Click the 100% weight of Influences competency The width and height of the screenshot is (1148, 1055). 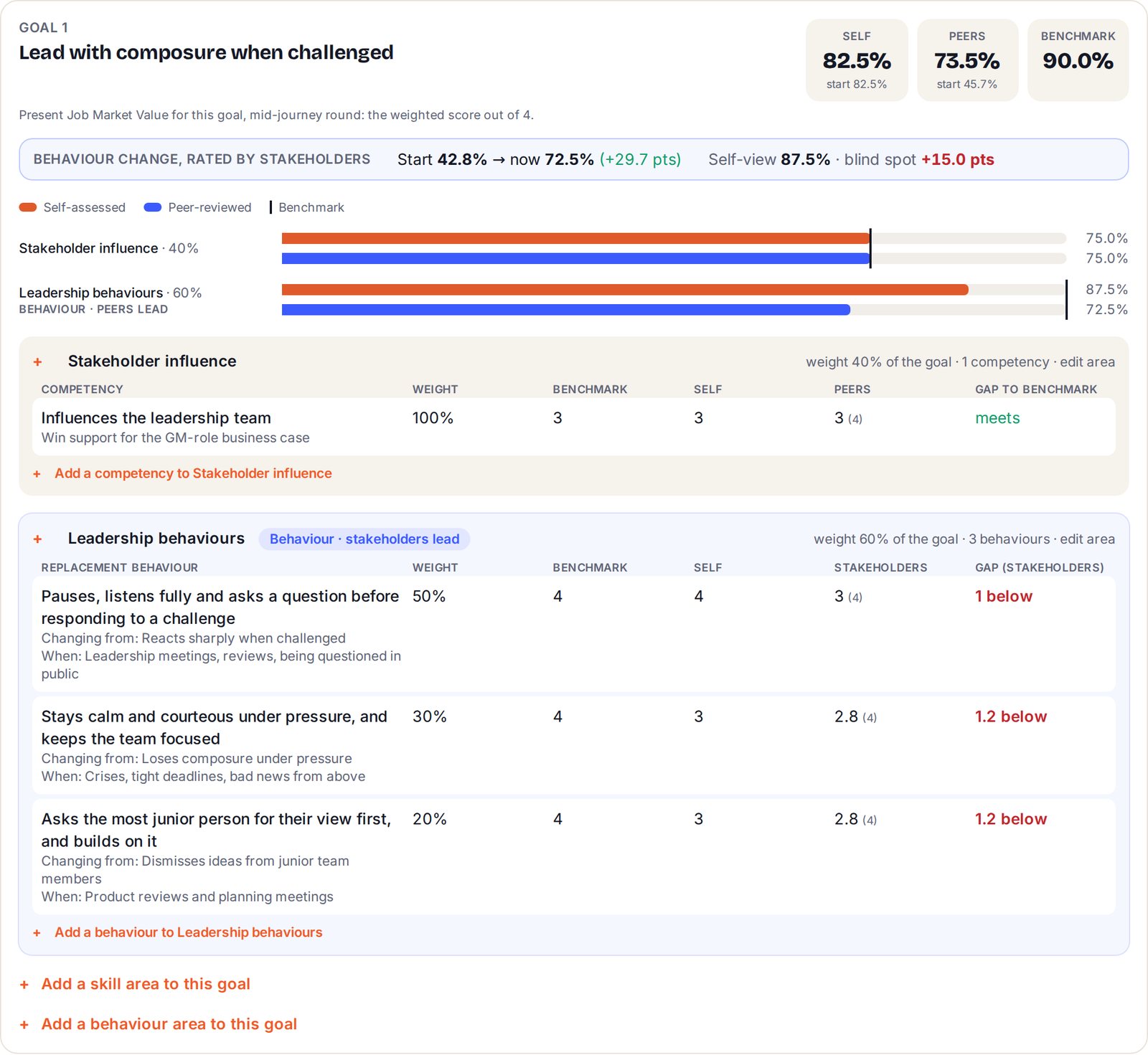[x=433, y=418]
